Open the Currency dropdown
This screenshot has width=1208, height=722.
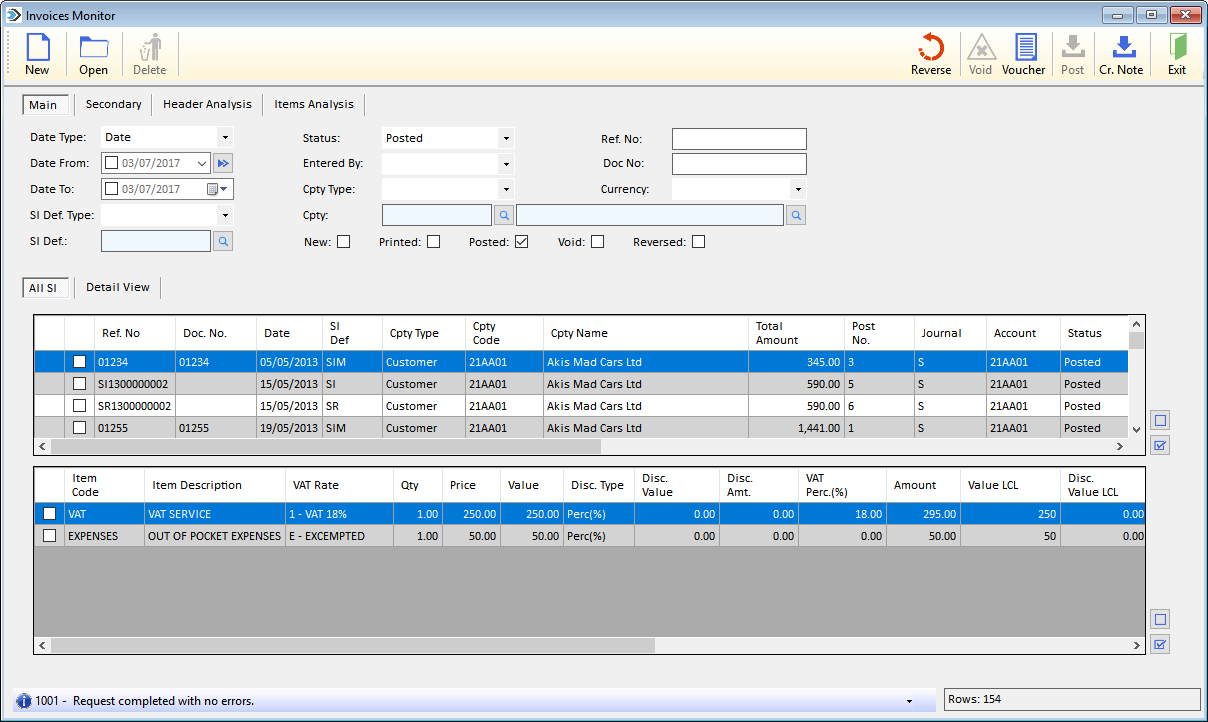[x=797, y=188]
